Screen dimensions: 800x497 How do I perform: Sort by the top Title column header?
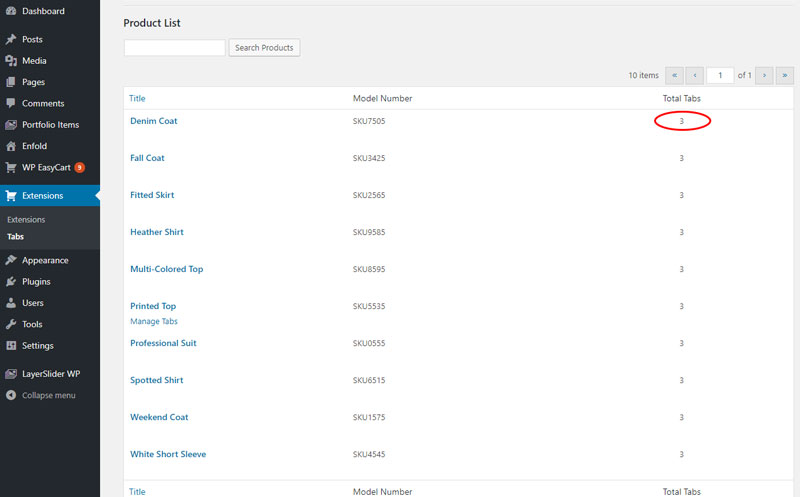tap(137, 98)
